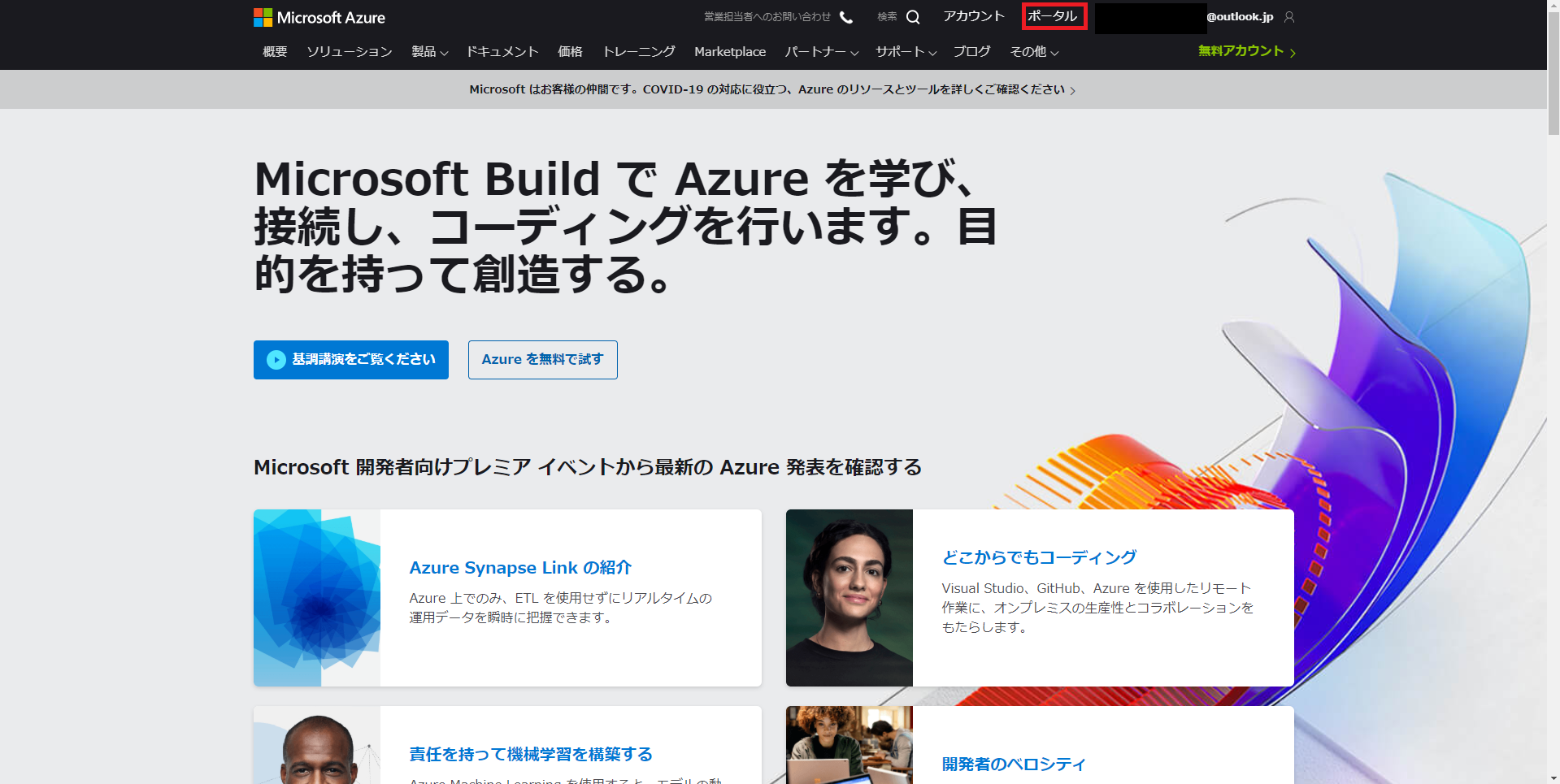Viewport: 1560px width, 784px height.
Task: Open the 概要 menu item
Action: pos(275,52)
